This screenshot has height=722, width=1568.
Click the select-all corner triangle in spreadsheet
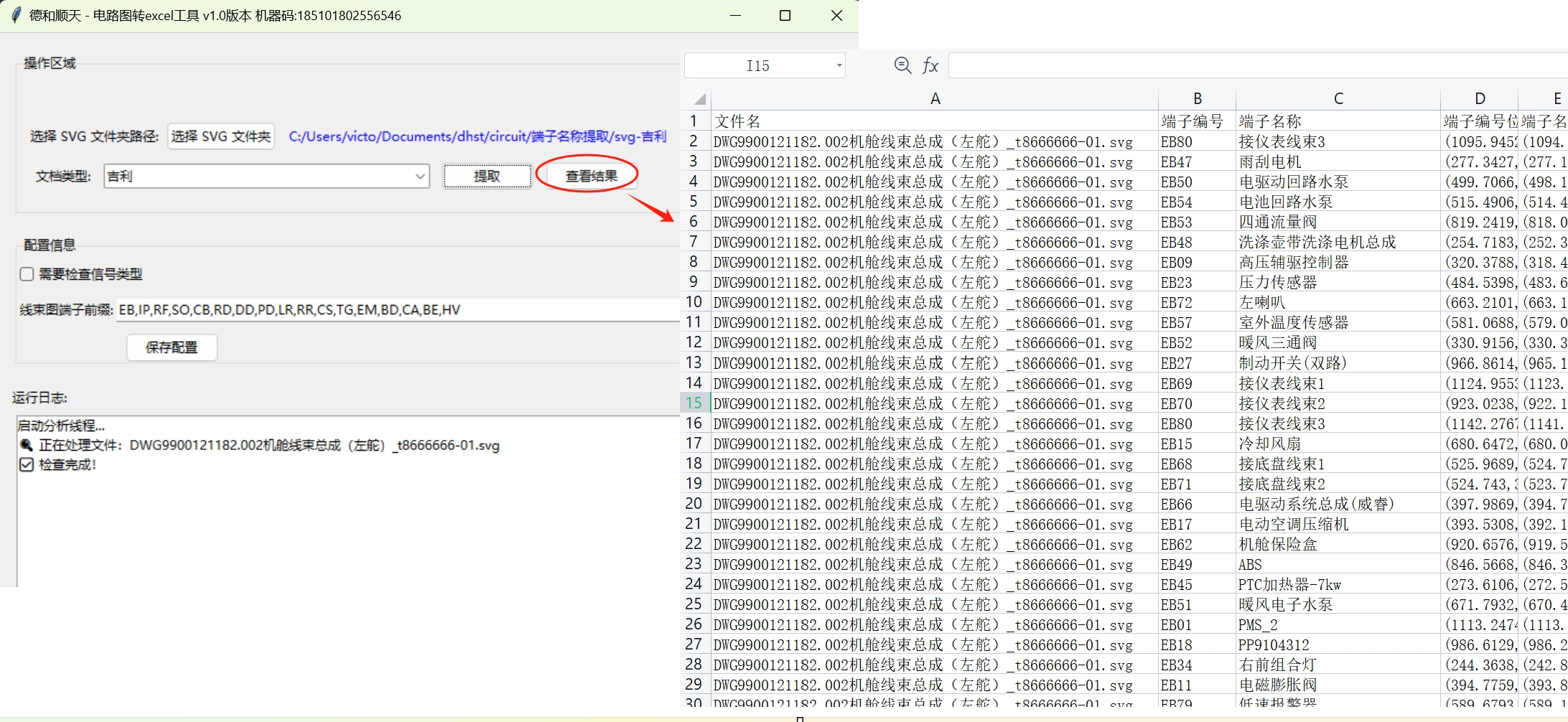pyautogui.click(x=699, y=99)
